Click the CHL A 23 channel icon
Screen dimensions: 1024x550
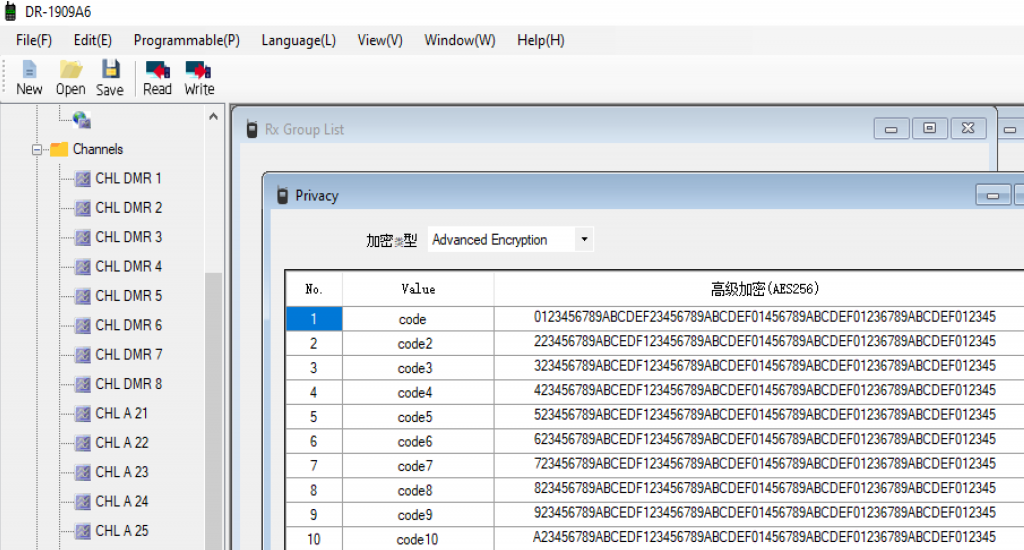tap(83, 472)
